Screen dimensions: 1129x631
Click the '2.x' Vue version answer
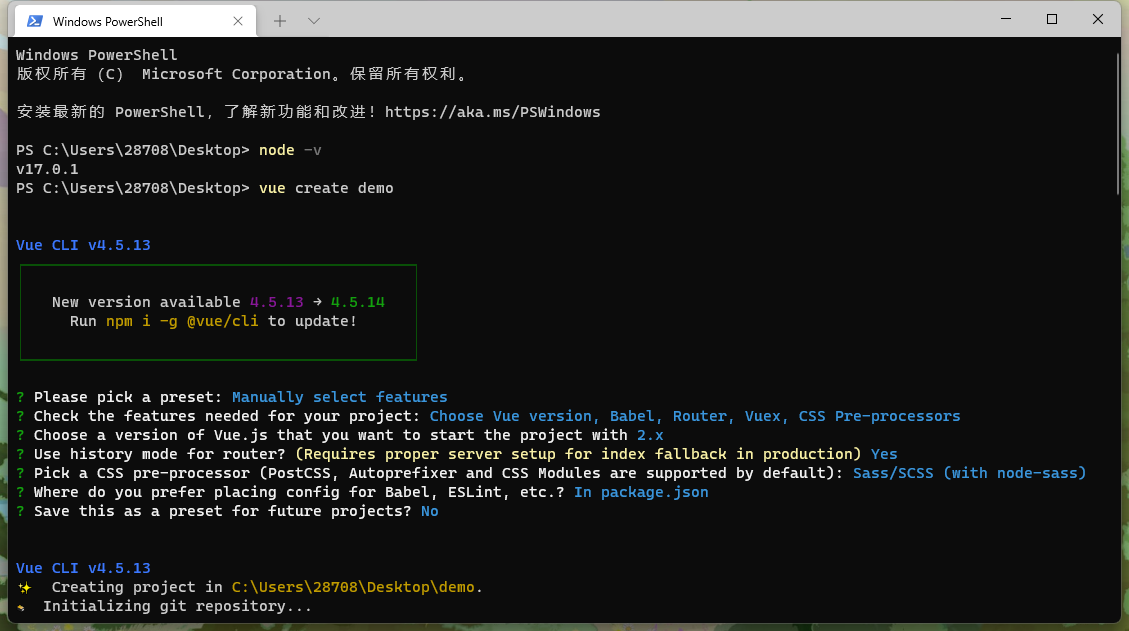[x=650, y=435]
